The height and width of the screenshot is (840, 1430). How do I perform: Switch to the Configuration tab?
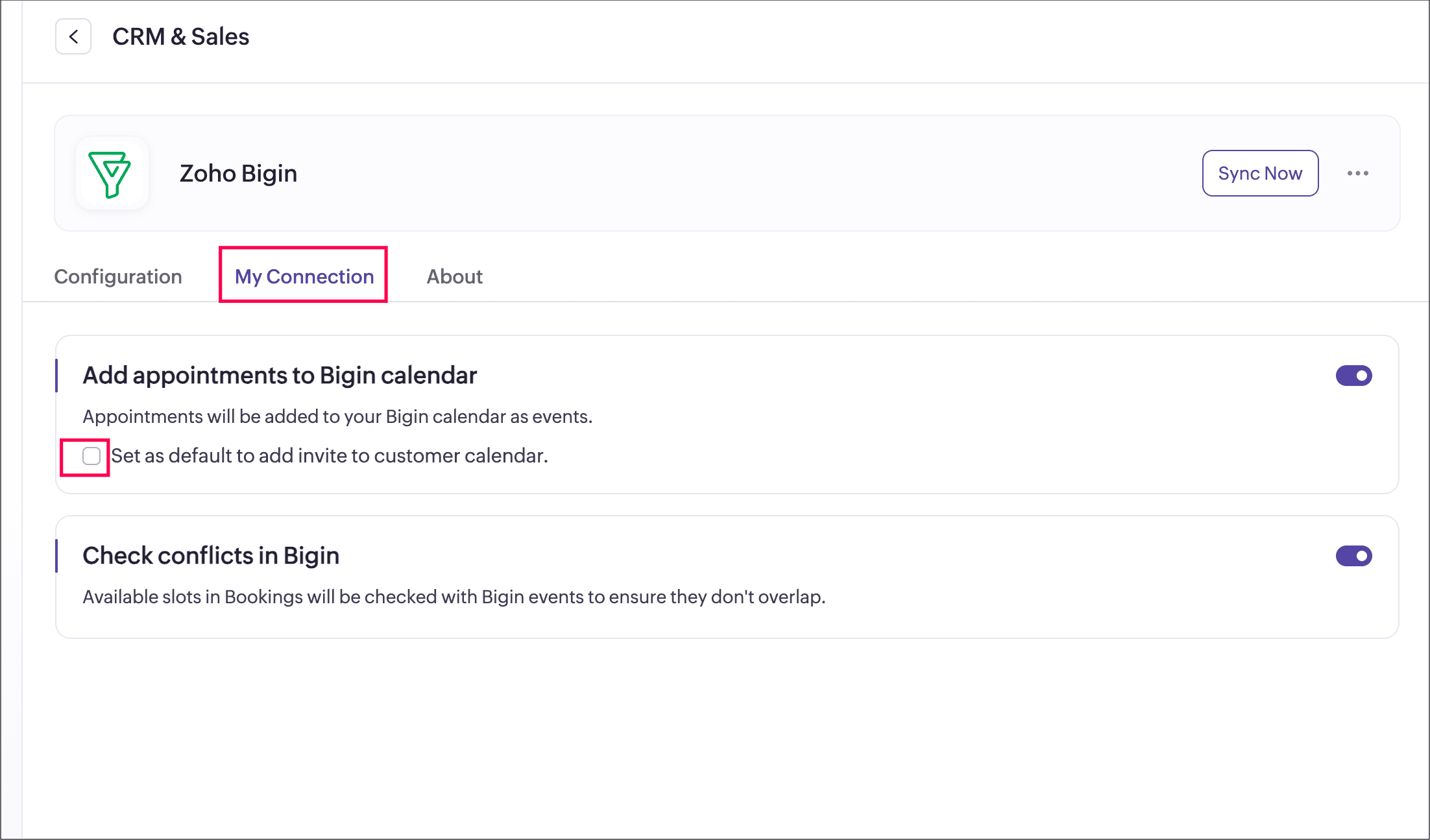[x=118, y=277]
